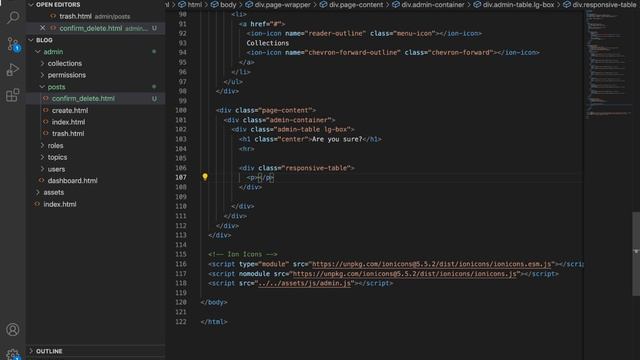Expand the permissions folder

[42, 75]
